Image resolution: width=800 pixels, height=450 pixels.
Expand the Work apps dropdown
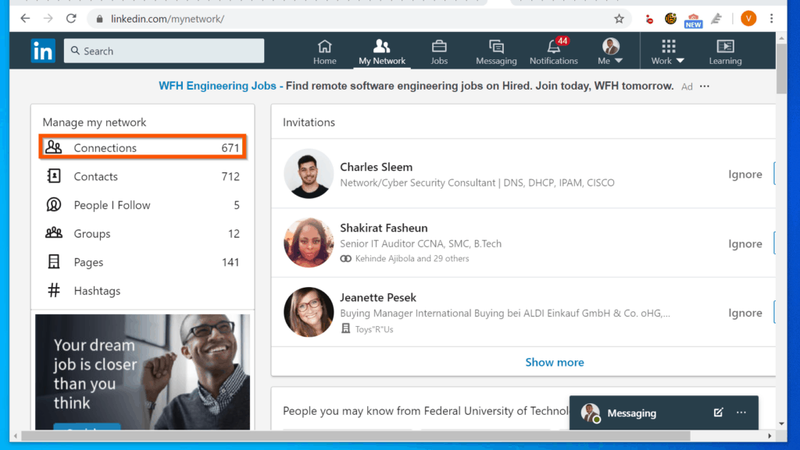coord(667,52)
